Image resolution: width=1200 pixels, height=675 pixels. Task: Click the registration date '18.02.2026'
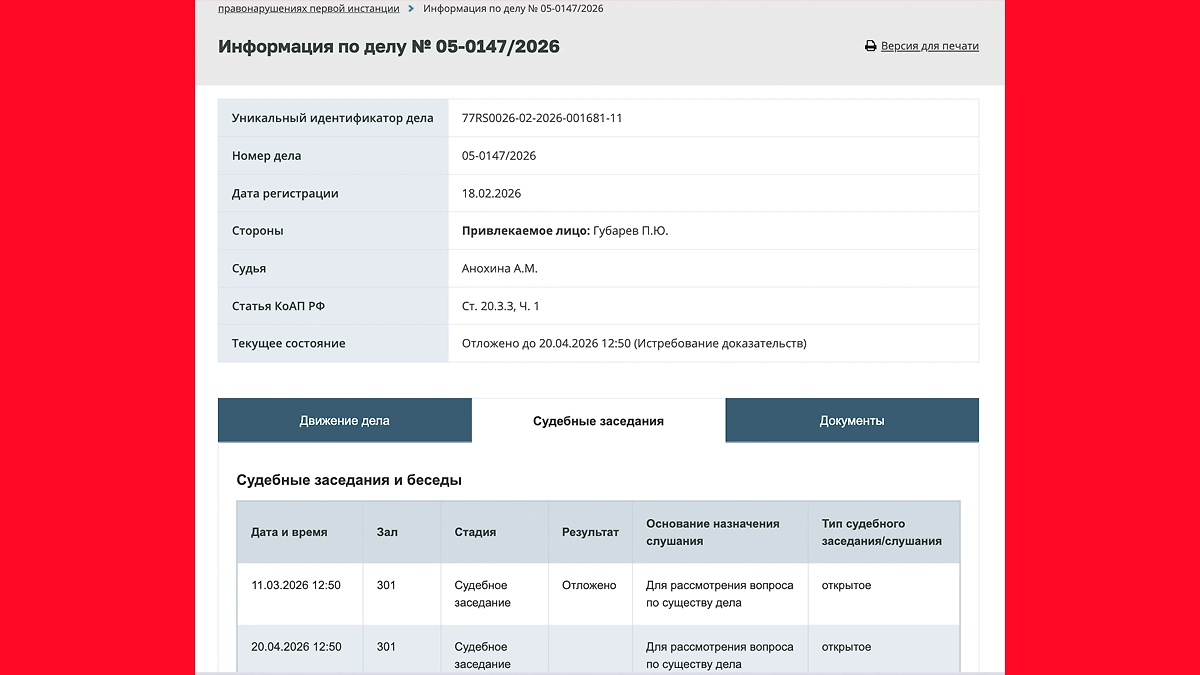coord(492,192)
